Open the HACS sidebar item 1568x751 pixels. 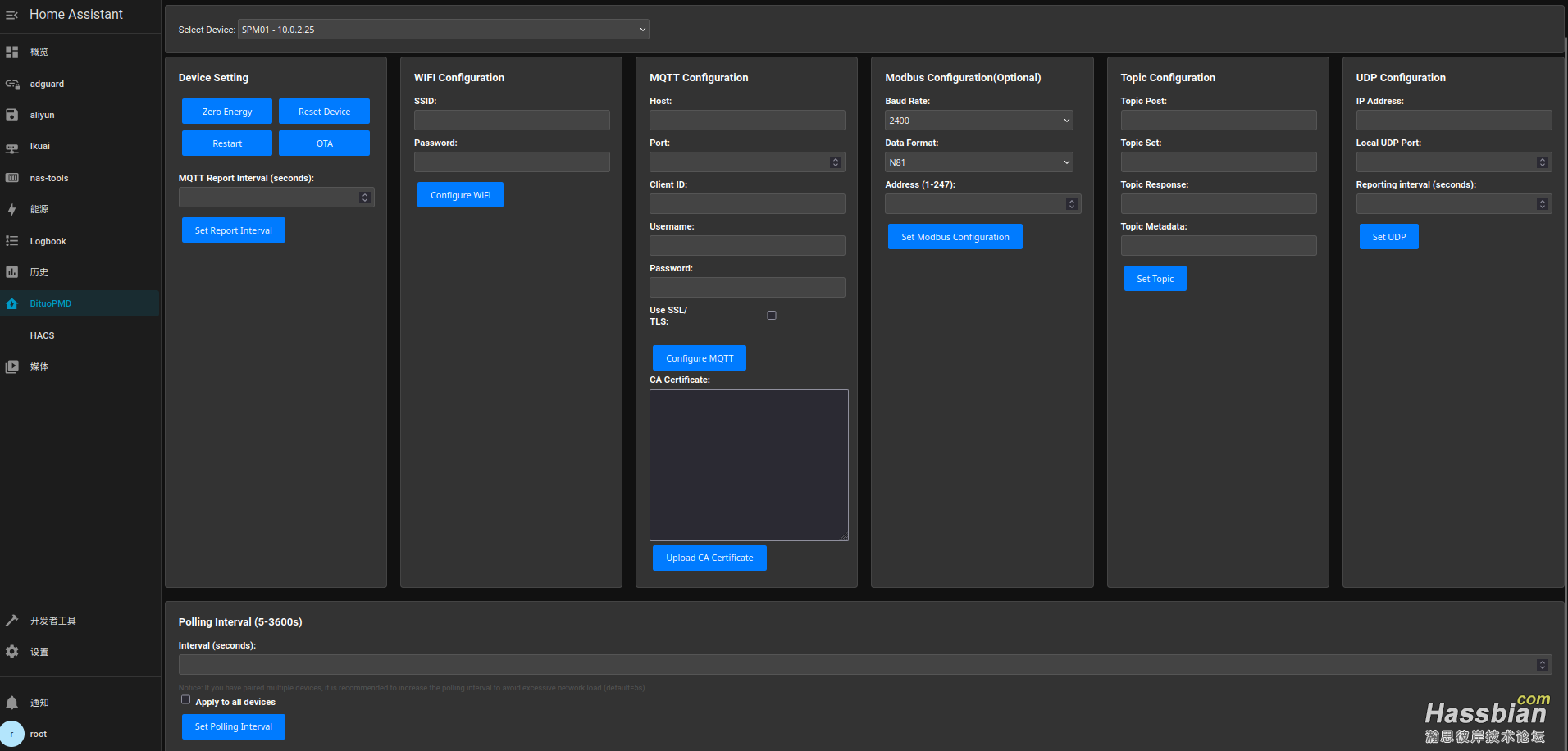(x=43, y=335)
